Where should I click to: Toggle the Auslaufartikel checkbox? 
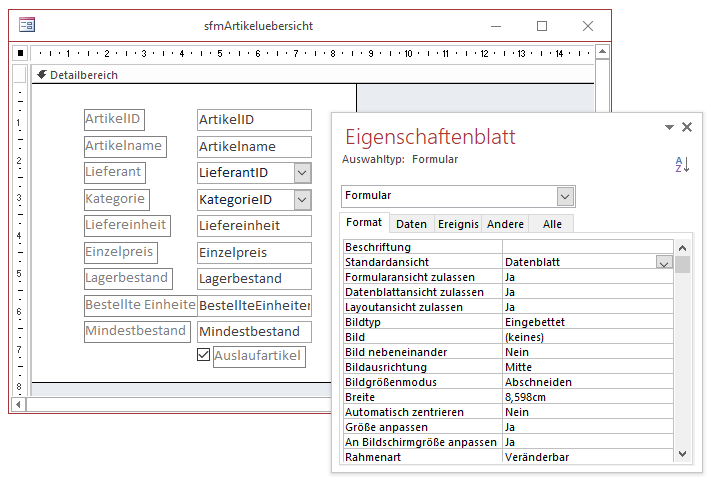[204, 355]
